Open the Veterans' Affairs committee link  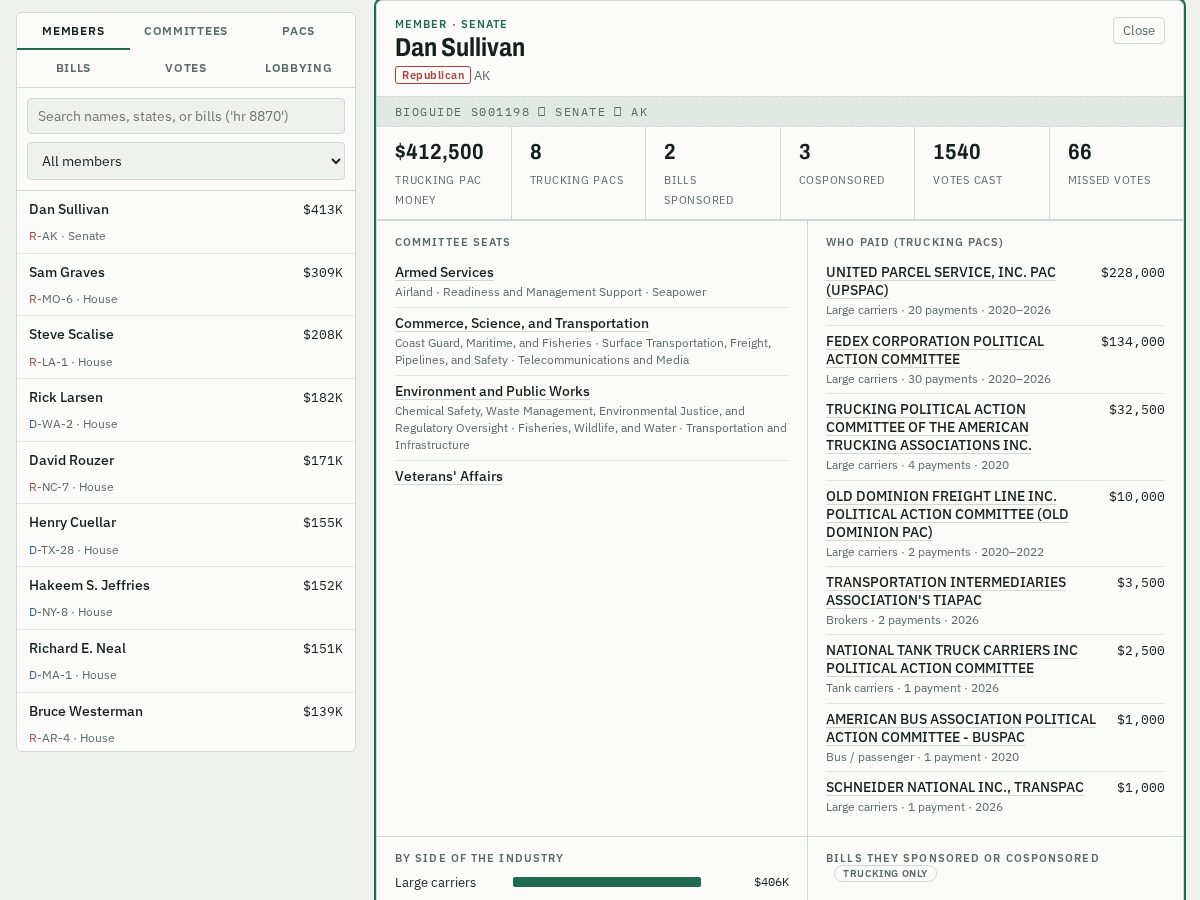coord(449,476)
